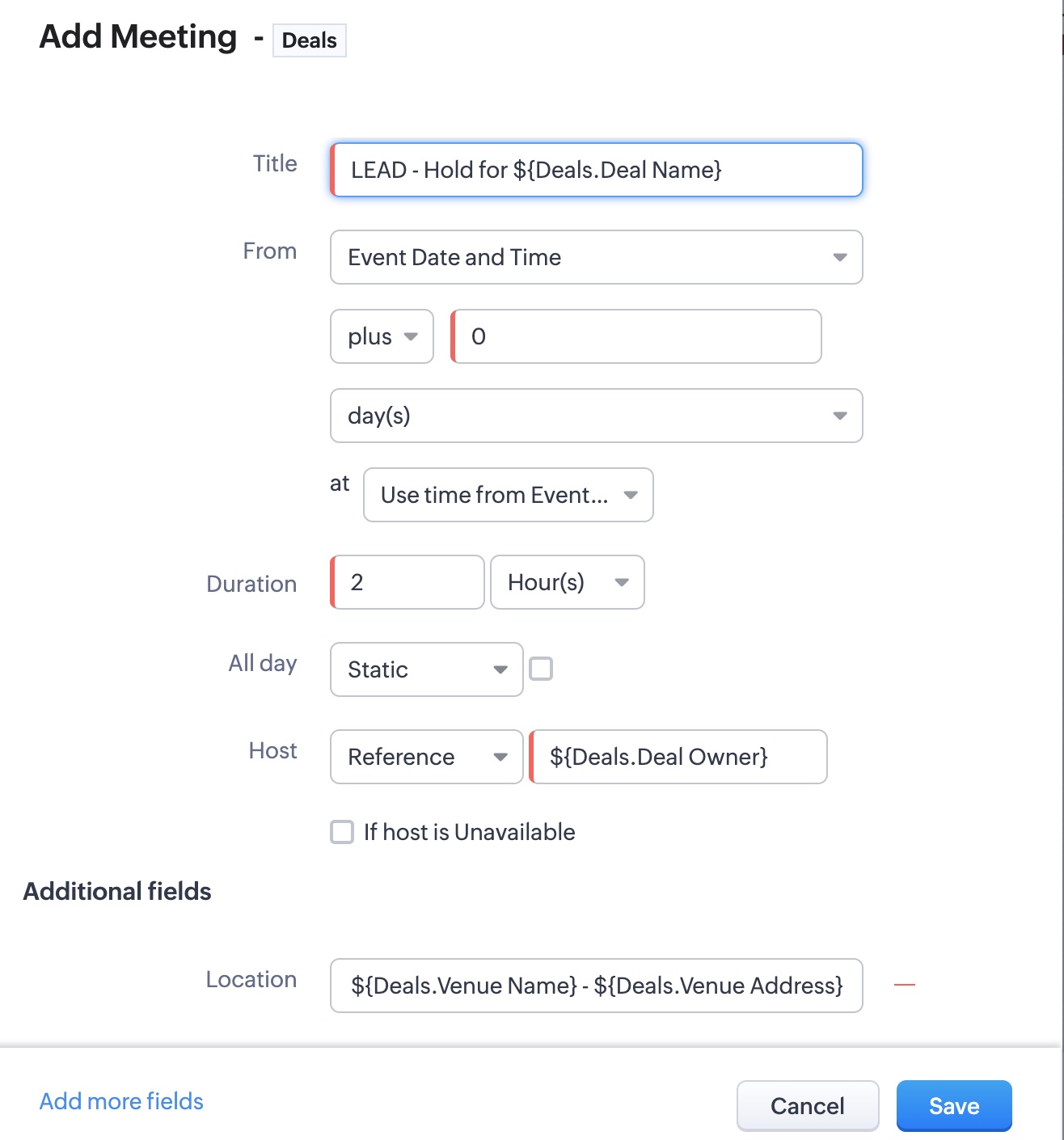Click into the Title input field
Screen dimensions: 1064x1140
[596, 170]
